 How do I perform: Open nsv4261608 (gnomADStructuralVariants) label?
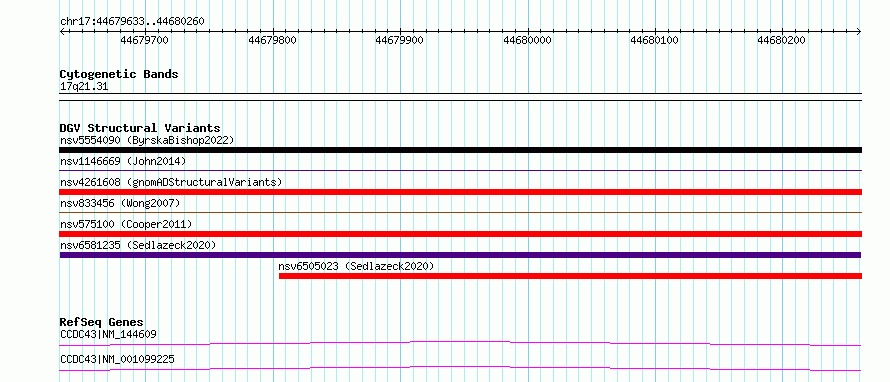[x=171, y=182]
